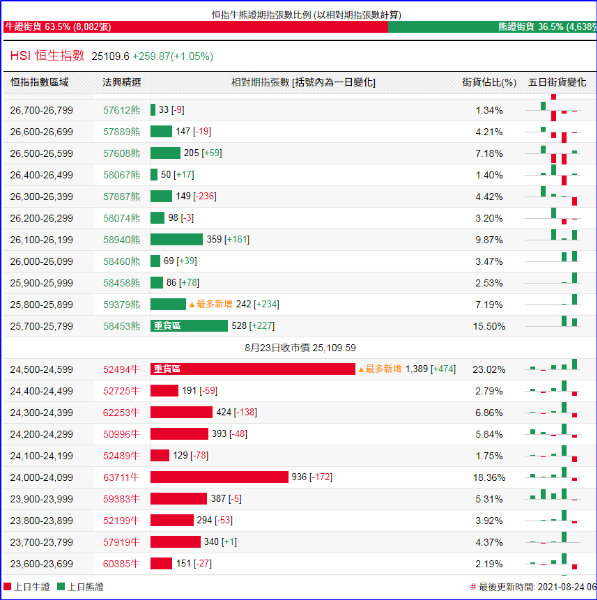Open the 57889熊 certificate link
The image size is (597, 600).
122,132
